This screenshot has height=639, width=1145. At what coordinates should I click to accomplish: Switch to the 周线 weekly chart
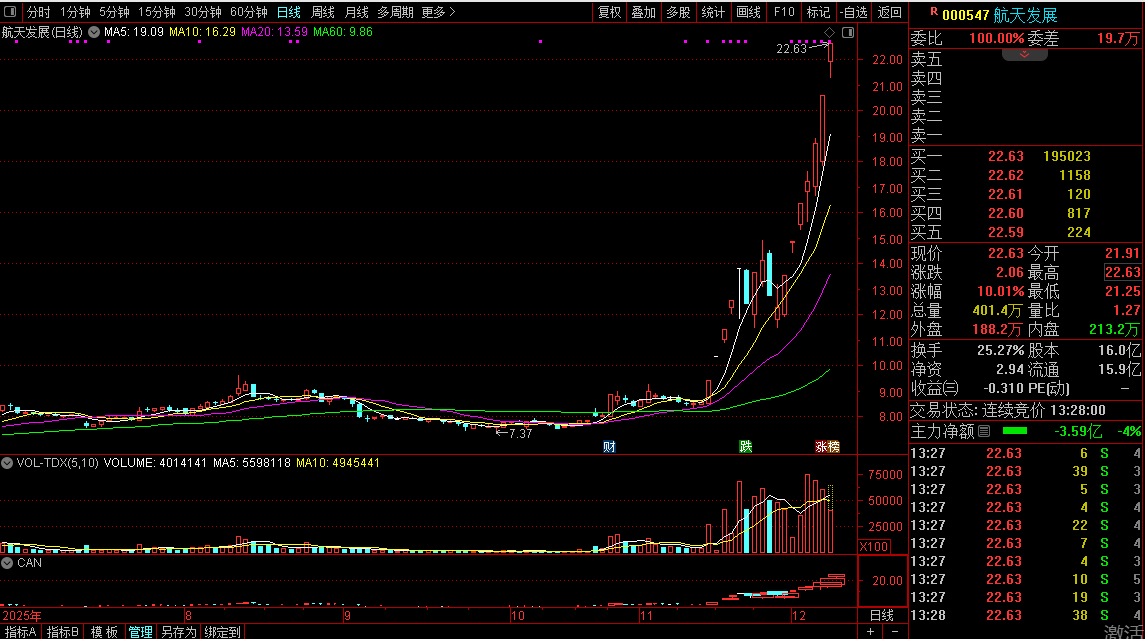pos(322,12)
